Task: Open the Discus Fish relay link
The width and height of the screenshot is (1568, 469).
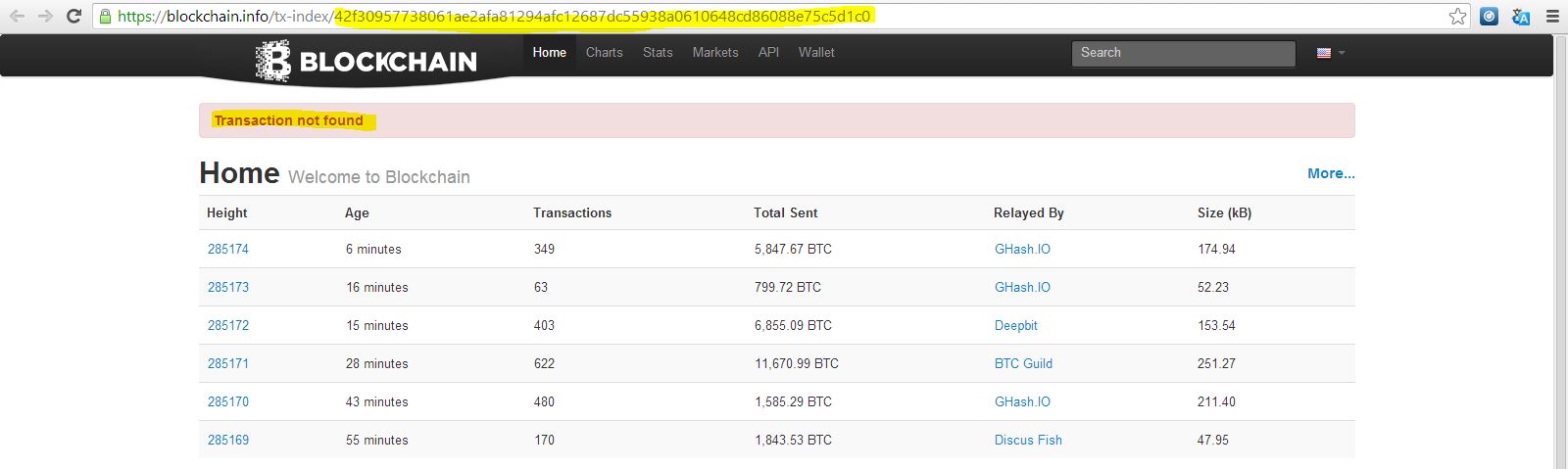Action: 1028,440
